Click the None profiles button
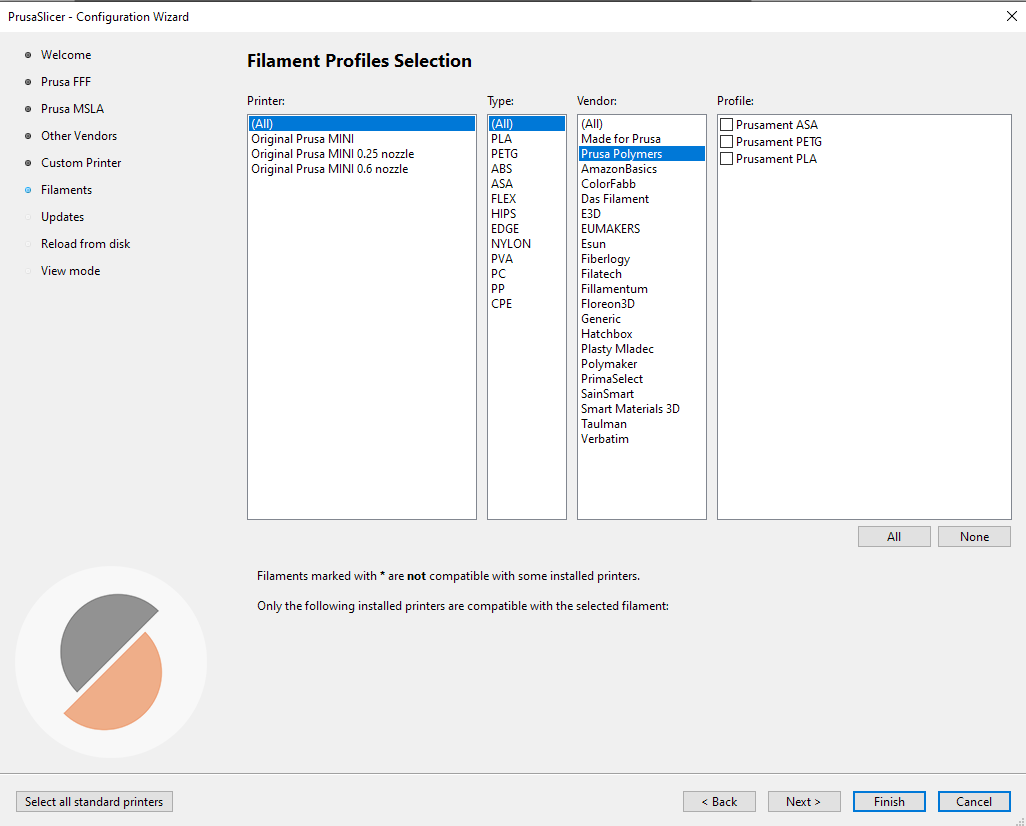Image resolution: width=1026 pixels, height=826 pixels. pos(974,537)
